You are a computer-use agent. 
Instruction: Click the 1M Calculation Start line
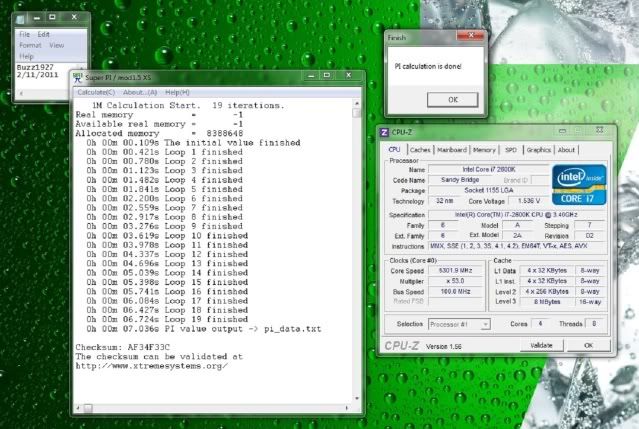point(188,106)
